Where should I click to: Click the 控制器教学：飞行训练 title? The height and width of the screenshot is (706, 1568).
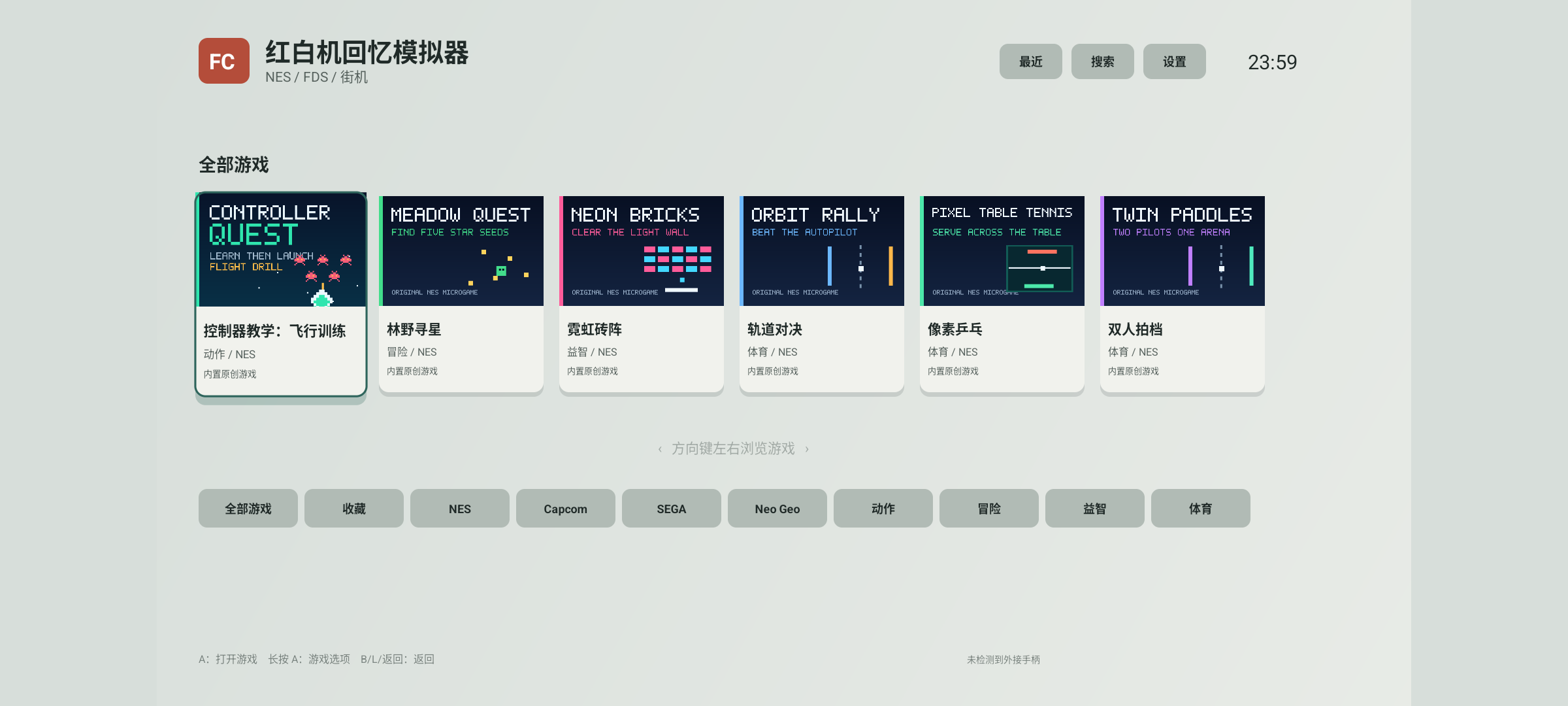274,331
